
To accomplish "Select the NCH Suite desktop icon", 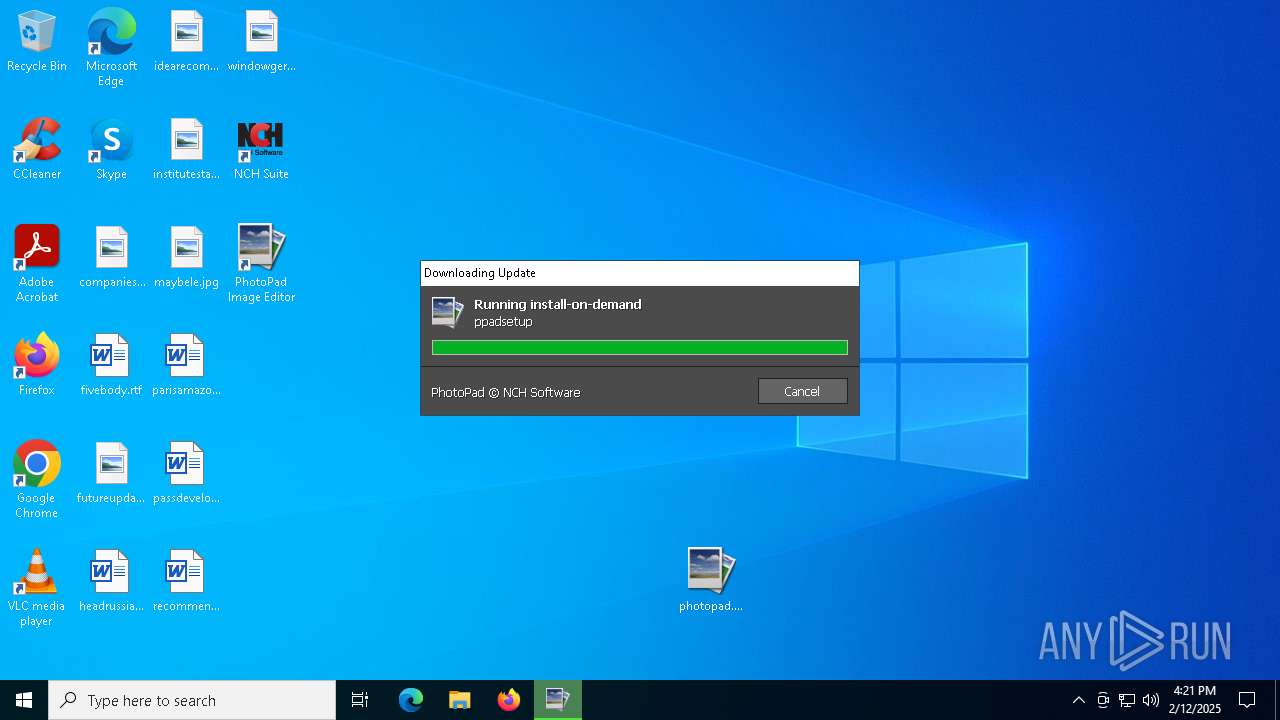I will coord(261,150).
